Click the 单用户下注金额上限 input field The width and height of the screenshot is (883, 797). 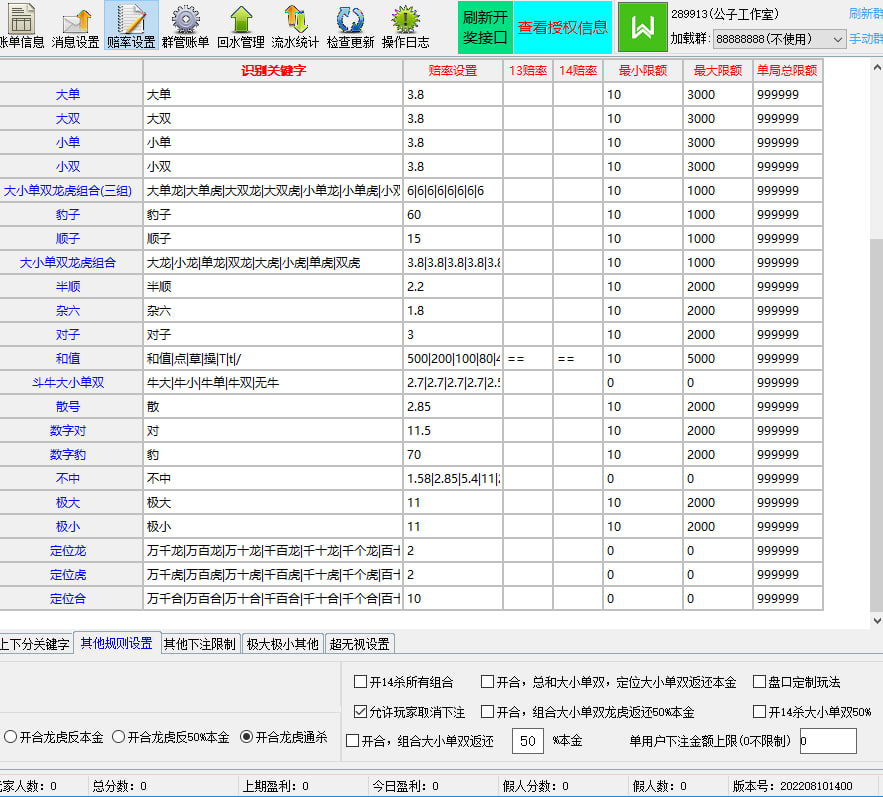827,741
